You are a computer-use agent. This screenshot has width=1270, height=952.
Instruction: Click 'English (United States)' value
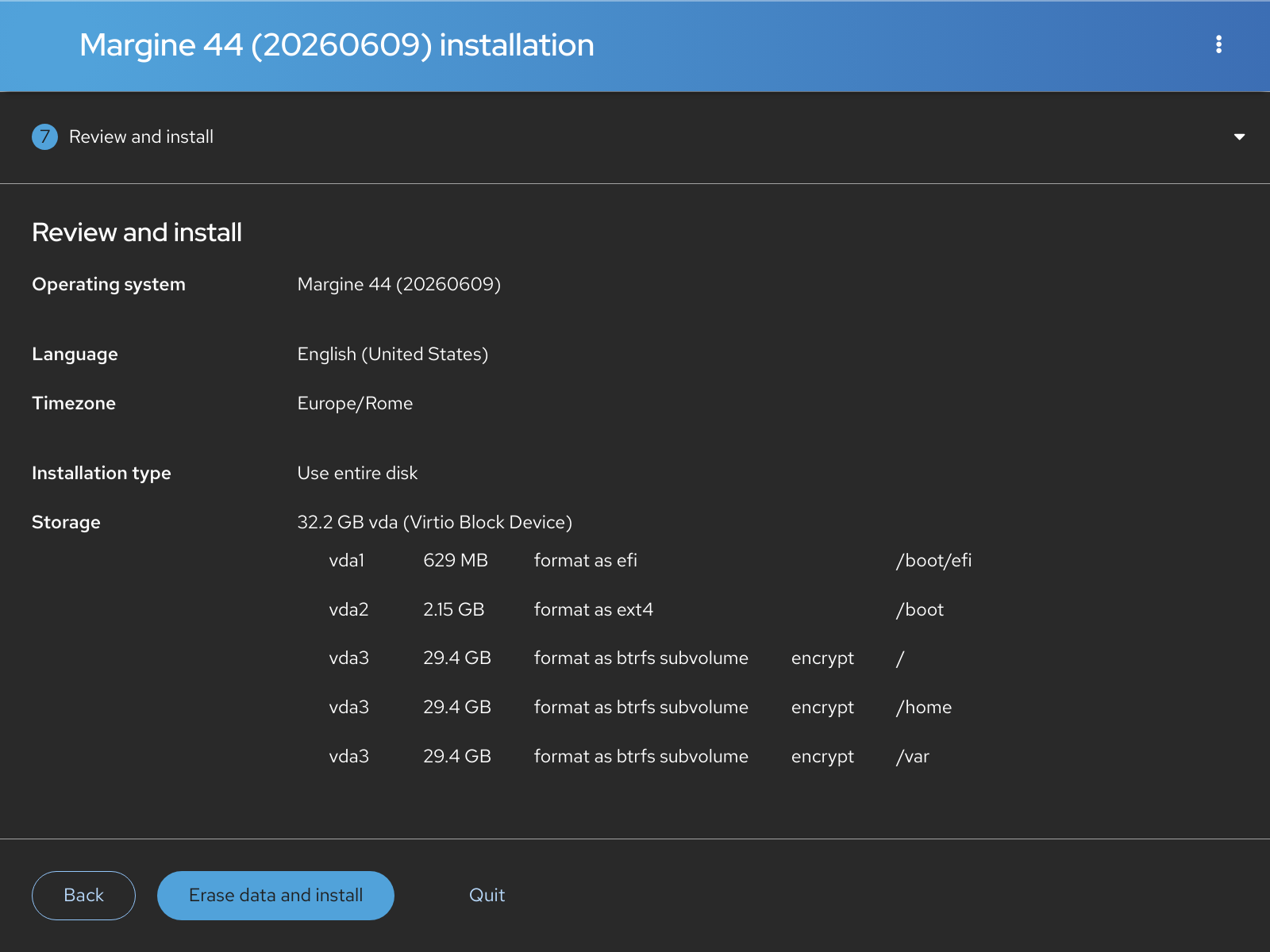tap(393, 354)
